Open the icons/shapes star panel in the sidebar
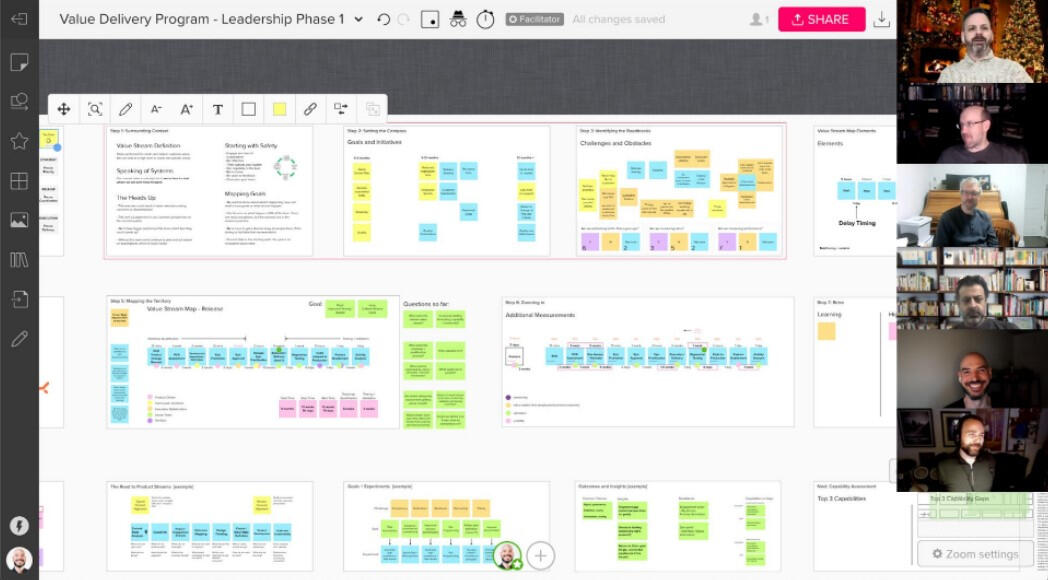This screenshot has width=1048, height=580. click(19, 140)
